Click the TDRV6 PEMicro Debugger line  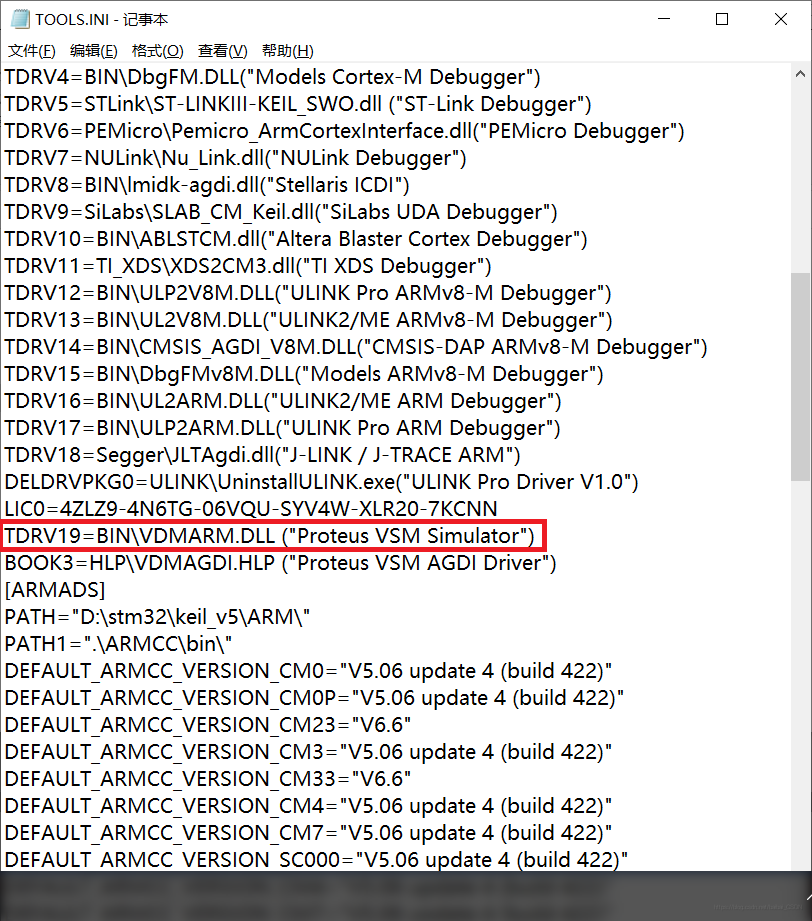(x=344, y=131)
